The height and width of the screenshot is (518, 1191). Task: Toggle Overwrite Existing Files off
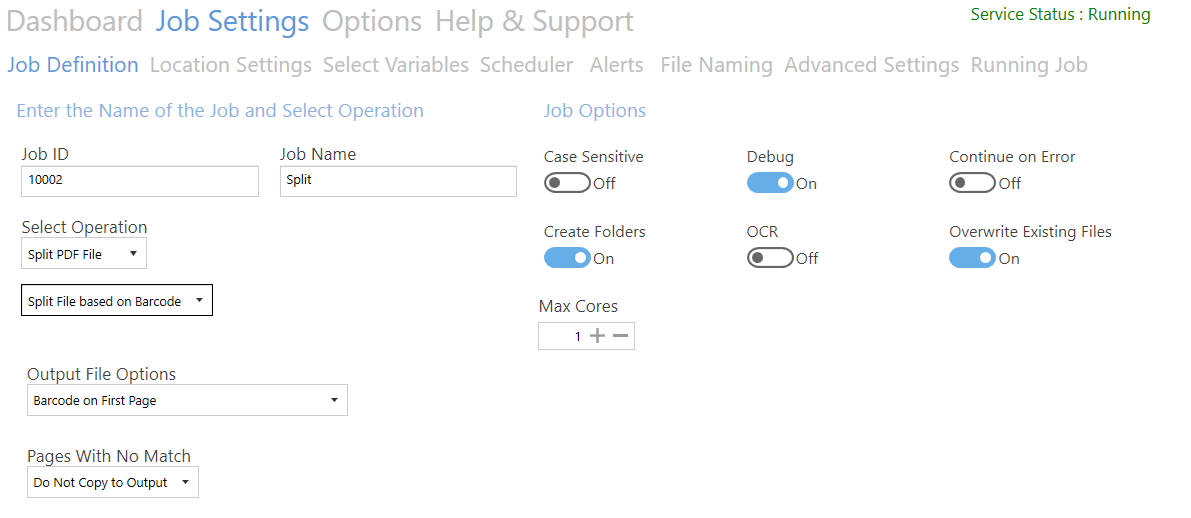point(972,258)
